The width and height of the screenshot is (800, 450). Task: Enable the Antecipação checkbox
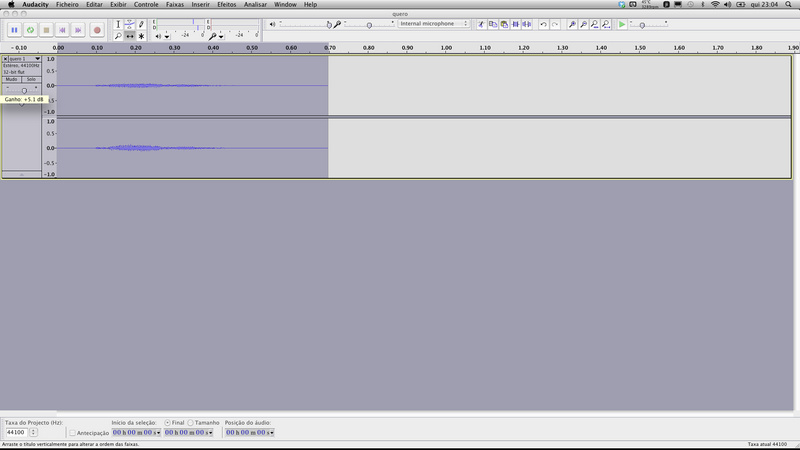(72, 432)
